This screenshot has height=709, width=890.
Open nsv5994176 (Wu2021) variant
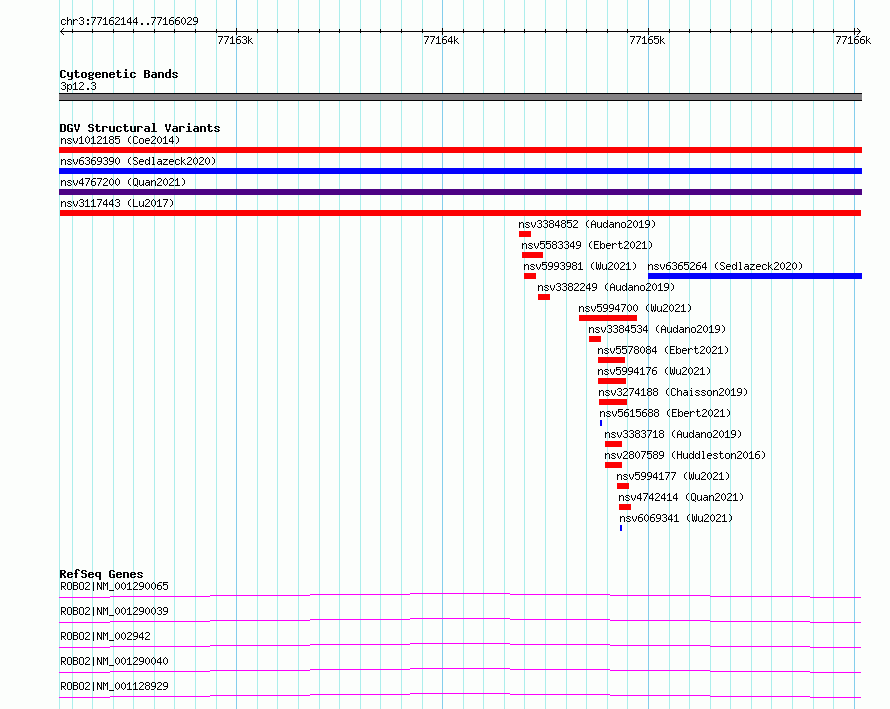pyautogui.click(x=654, y=371)
